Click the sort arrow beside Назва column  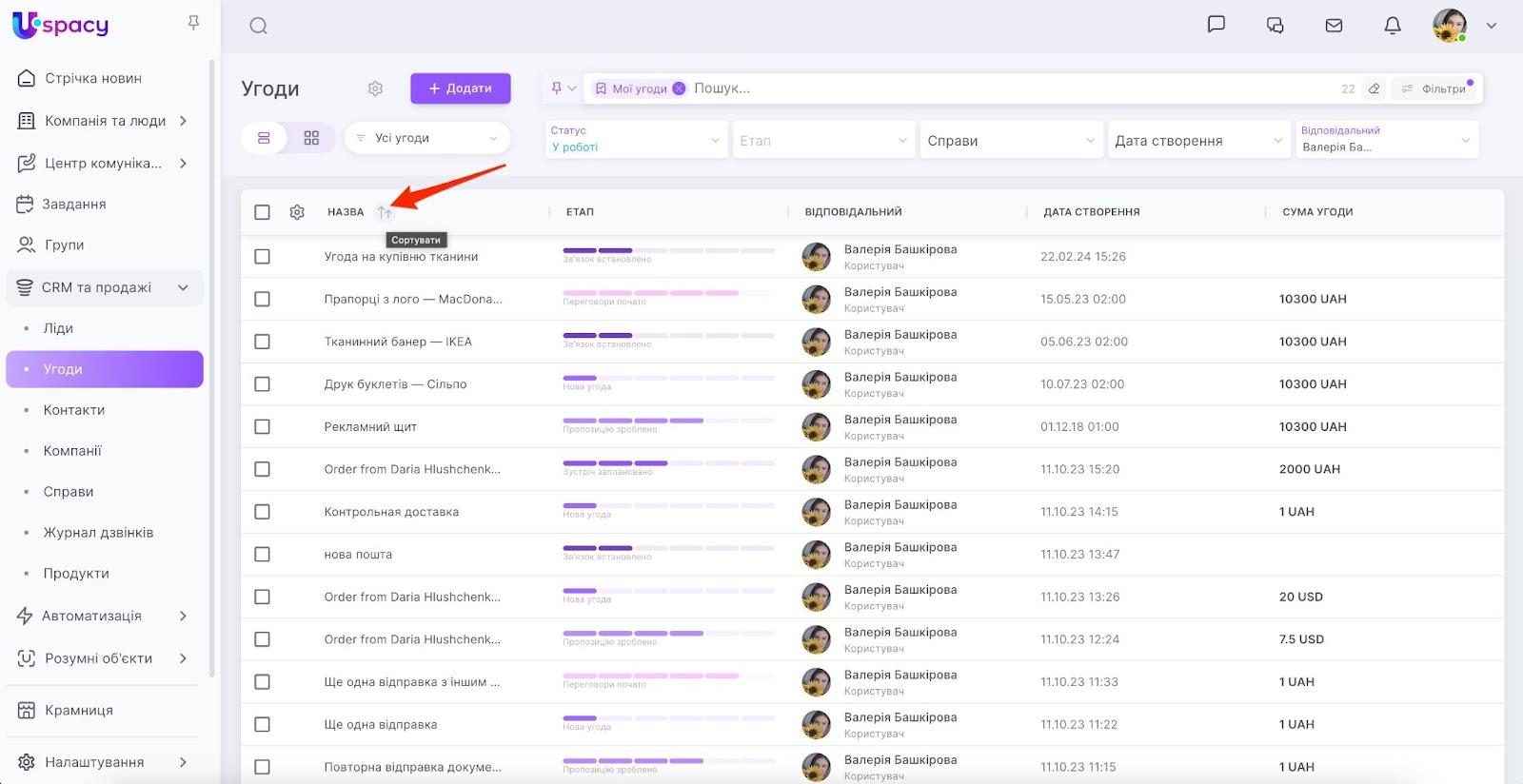(x=385, y=212)
